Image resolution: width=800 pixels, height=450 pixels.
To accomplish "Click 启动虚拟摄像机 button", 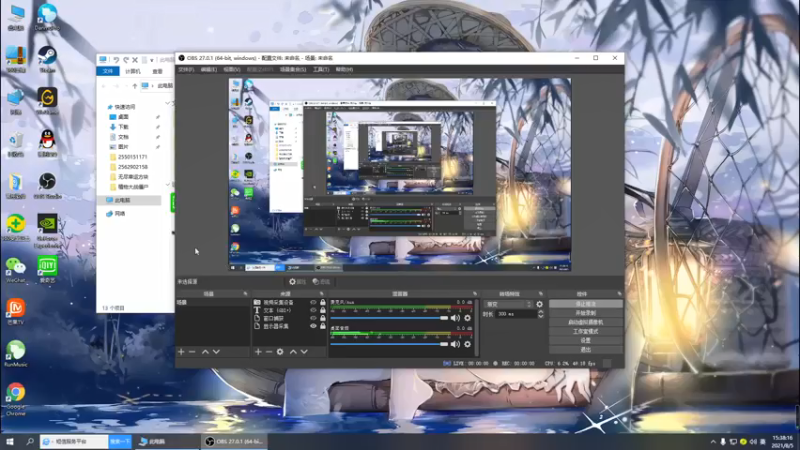I will pos(586,322).
